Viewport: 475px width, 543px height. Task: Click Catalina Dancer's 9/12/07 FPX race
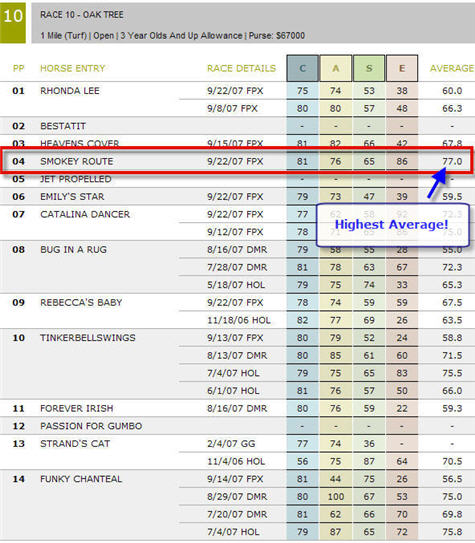pyautogui.click(x=235, y=232)
